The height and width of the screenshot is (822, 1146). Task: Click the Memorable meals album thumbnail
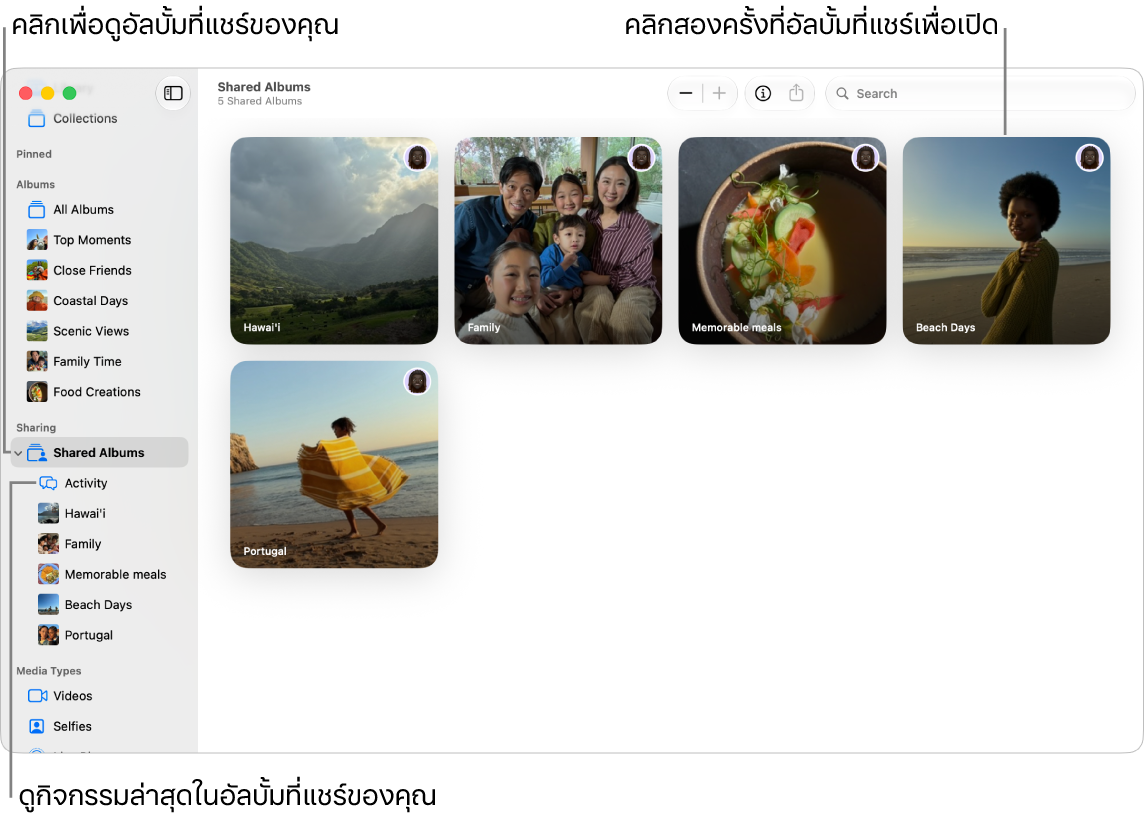[782, 240]
